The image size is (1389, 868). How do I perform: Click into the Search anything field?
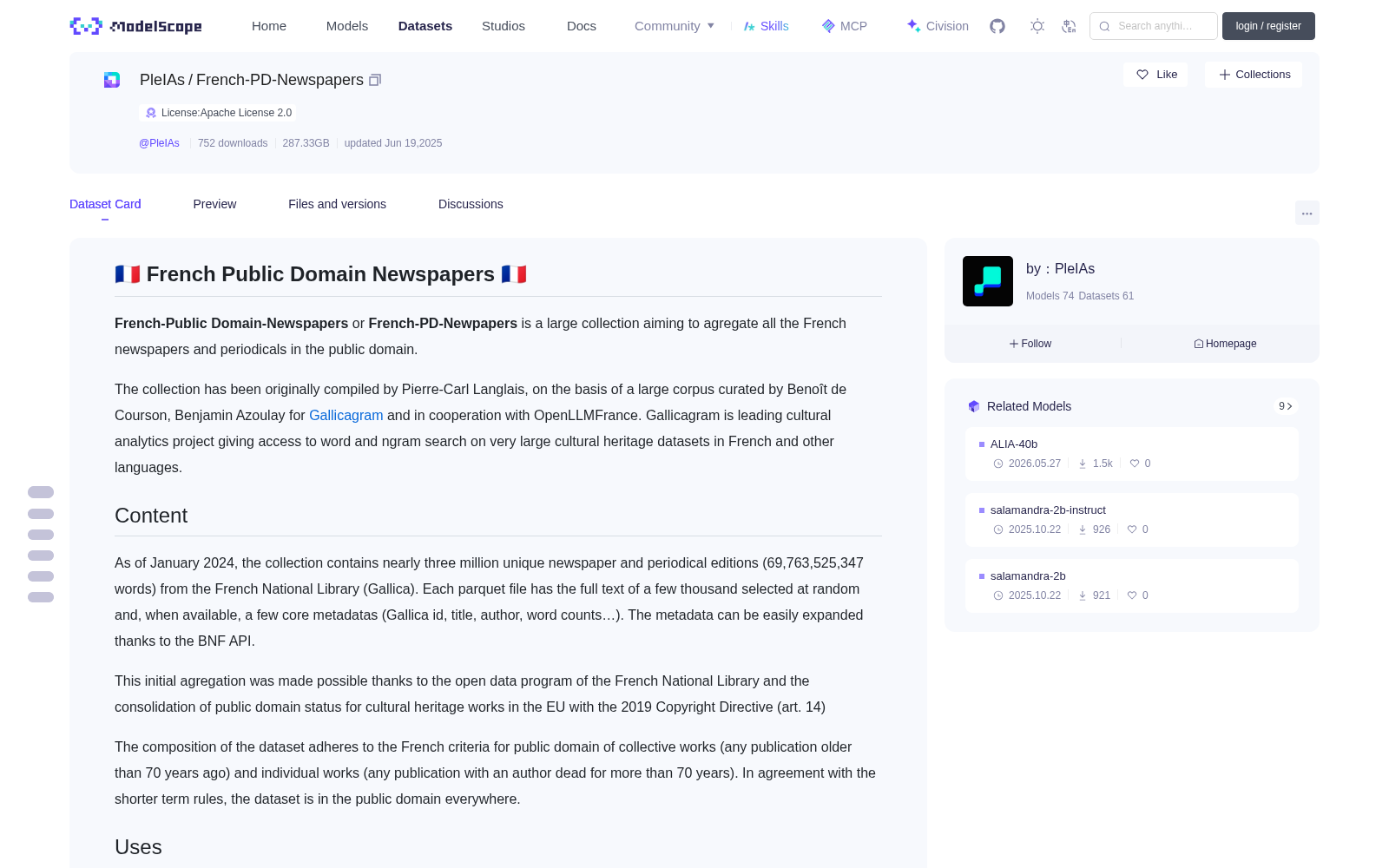pos(1154,26)
